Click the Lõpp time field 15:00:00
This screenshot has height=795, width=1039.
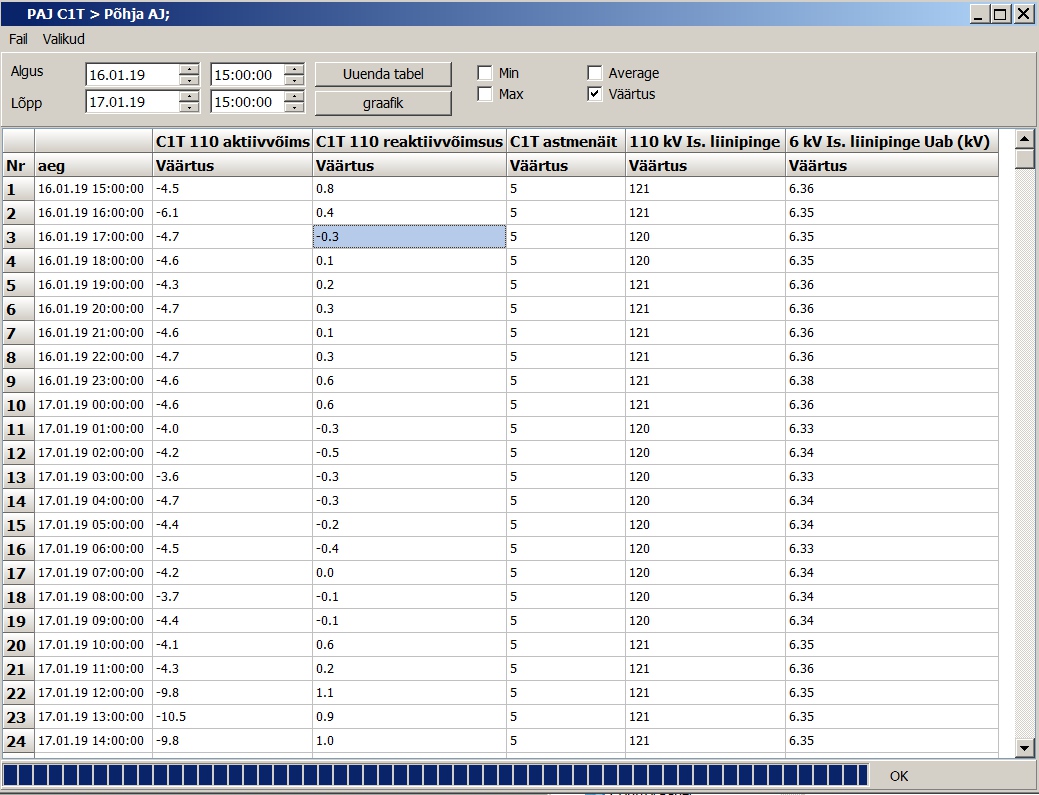click(x=246, y=102)
